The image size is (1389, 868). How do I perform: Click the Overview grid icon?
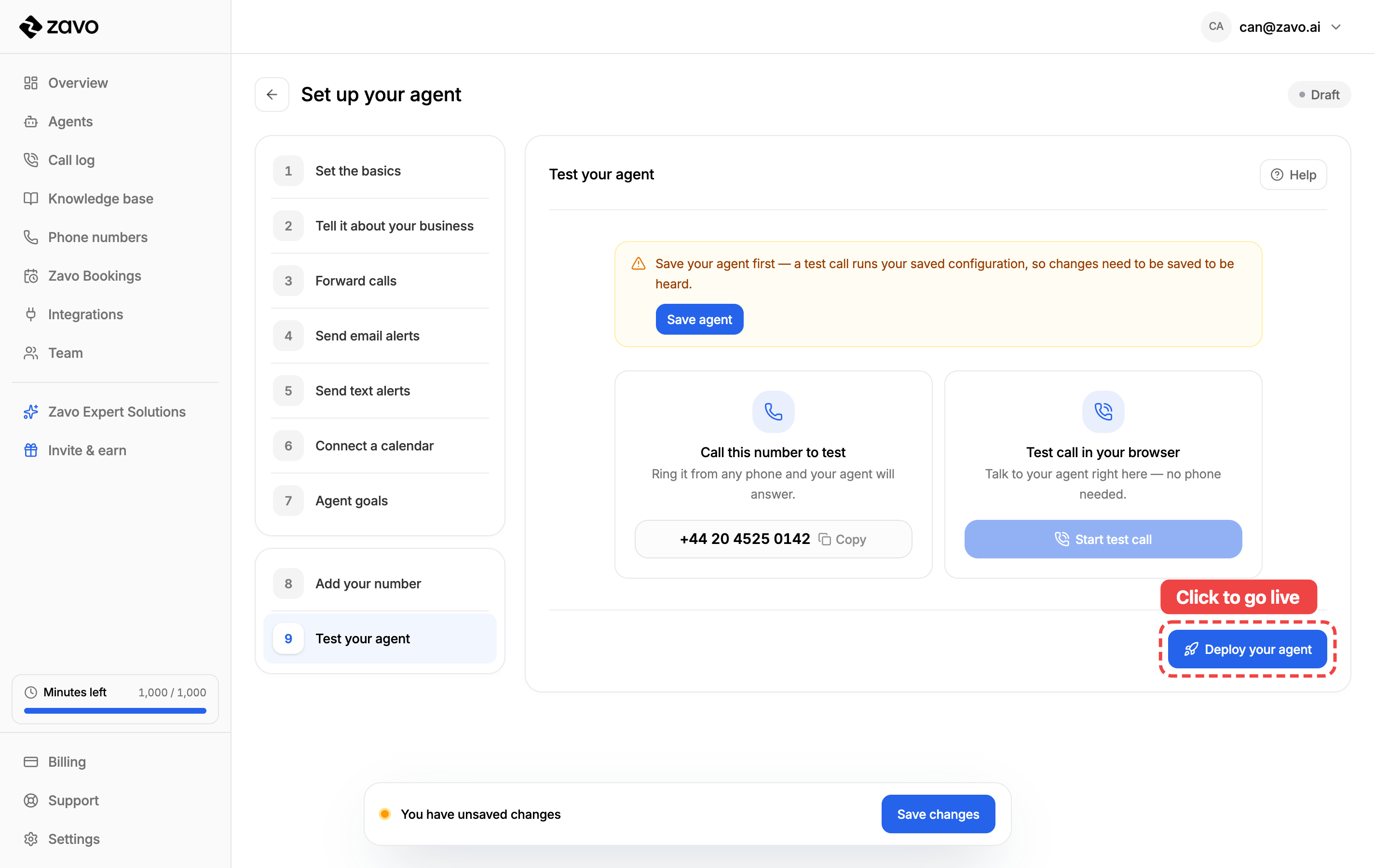pyautogui.click(x=31, y=82)
